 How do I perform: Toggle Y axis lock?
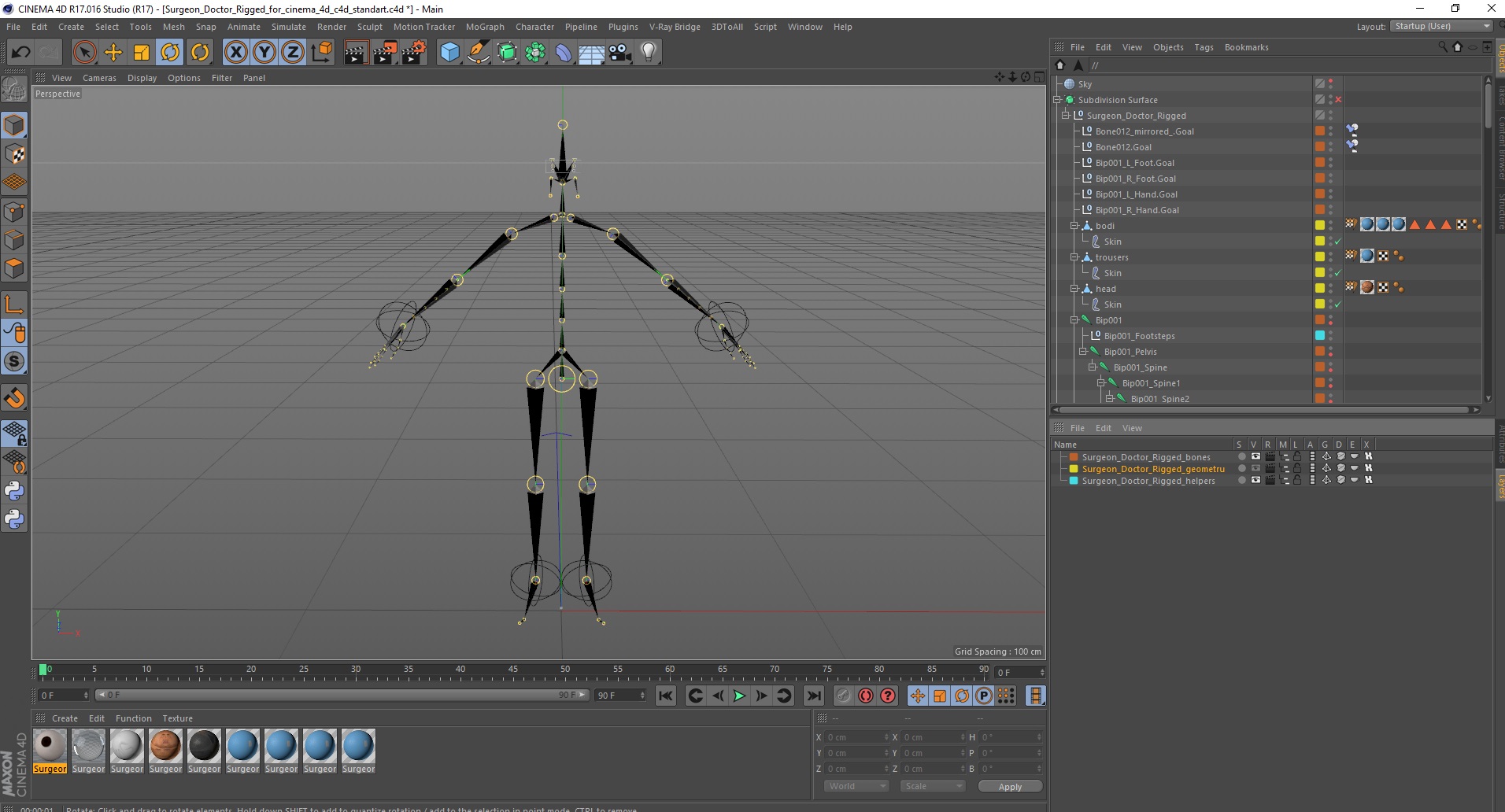pyautogui.click(x=264, y=53)
